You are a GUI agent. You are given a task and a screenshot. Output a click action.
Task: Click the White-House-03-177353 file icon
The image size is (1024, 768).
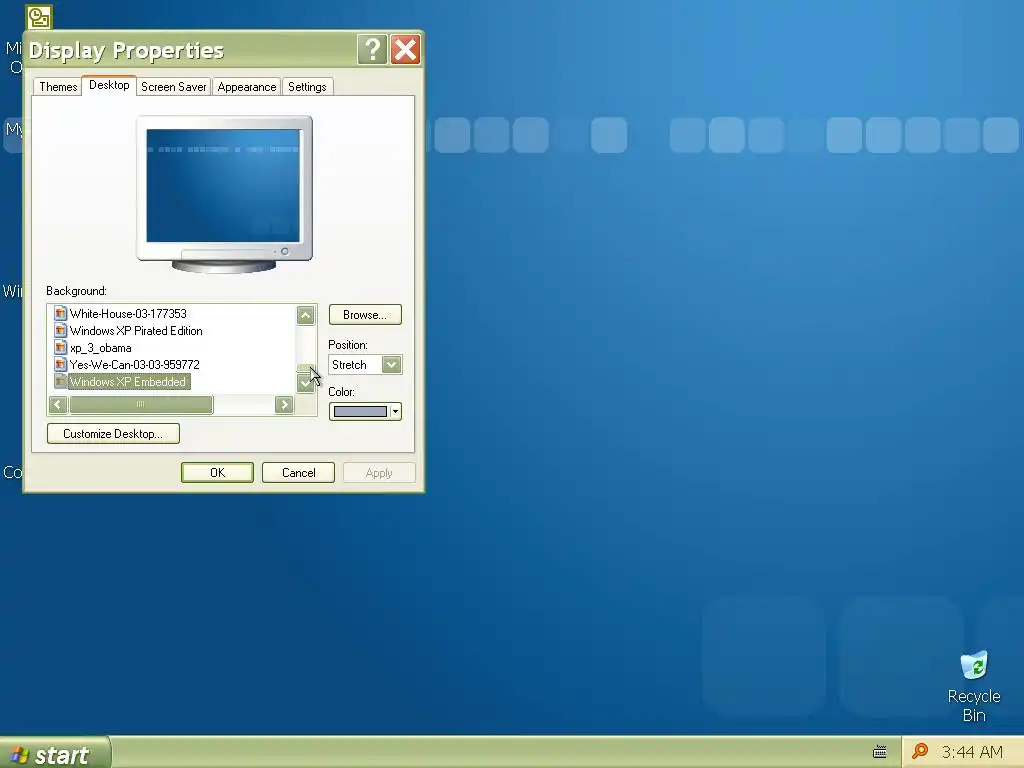click(x=60, y=313)
